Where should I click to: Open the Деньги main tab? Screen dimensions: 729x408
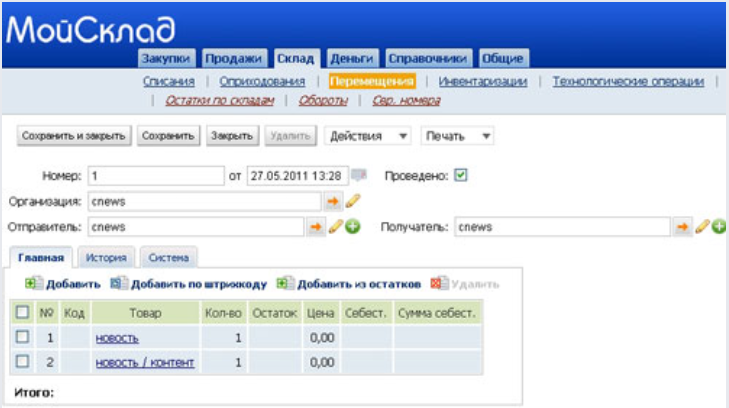pos(352,59)
